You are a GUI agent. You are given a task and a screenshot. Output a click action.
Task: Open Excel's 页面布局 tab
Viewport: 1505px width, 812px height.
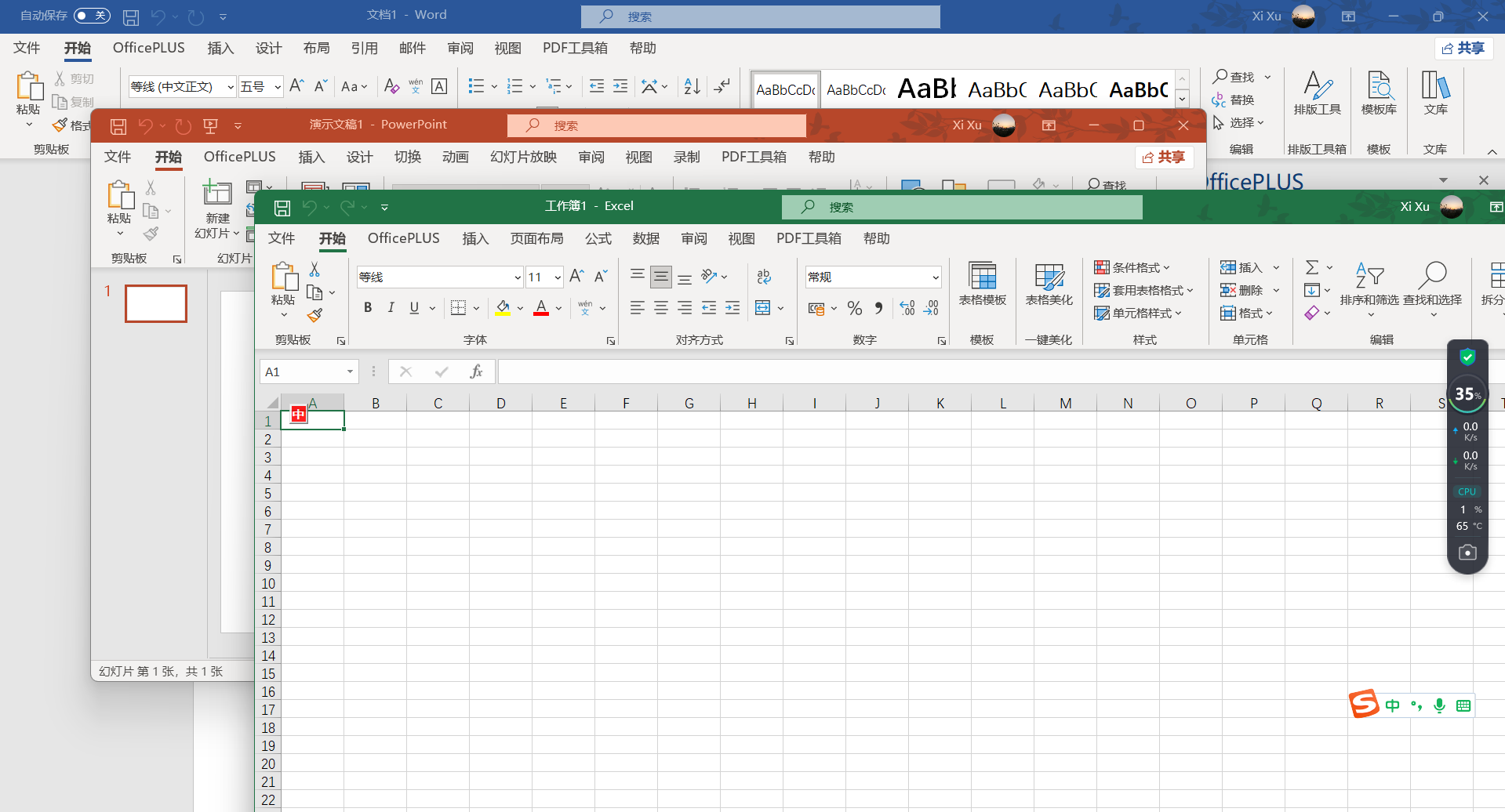point(536,238)
